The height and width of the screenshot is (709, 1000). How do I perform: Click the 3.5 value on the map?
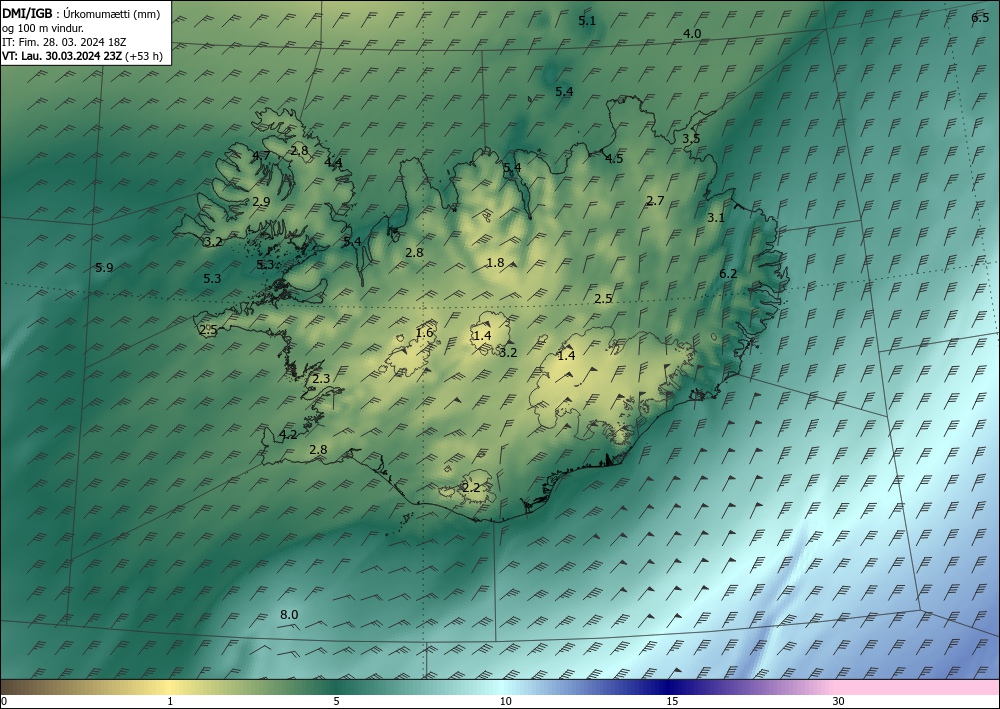pos(691,138)
